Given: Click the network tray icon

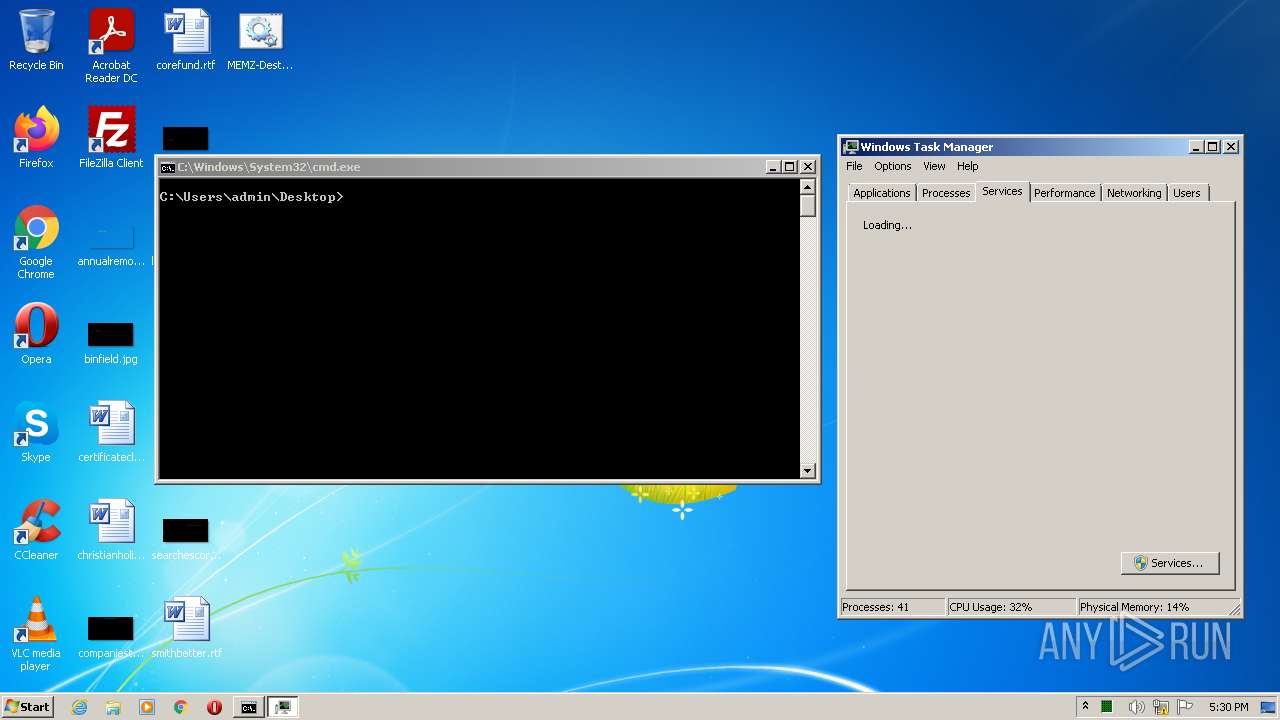Looking at the screenshot, I should [1161, 707].
